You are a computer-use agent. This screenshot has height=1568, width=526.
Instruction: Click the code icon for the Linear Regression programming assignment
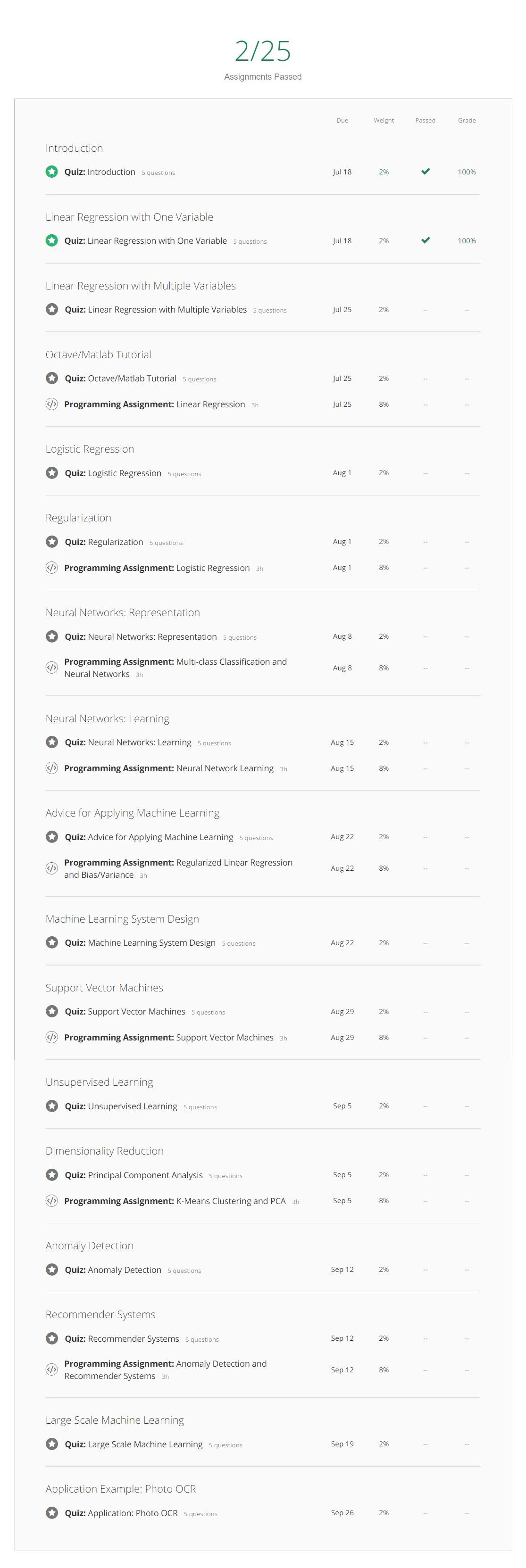pos(52,404)
